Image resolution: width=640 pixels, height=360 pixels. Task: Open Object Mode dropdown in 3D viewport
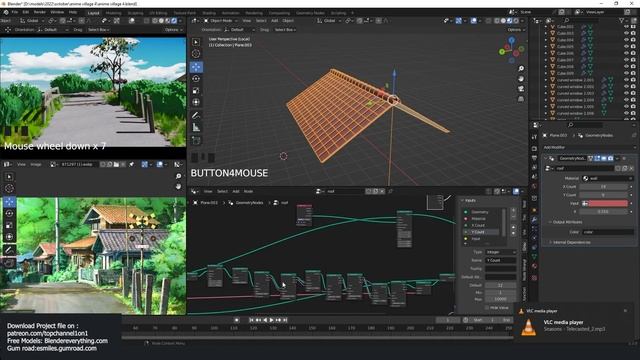(221, 20)
